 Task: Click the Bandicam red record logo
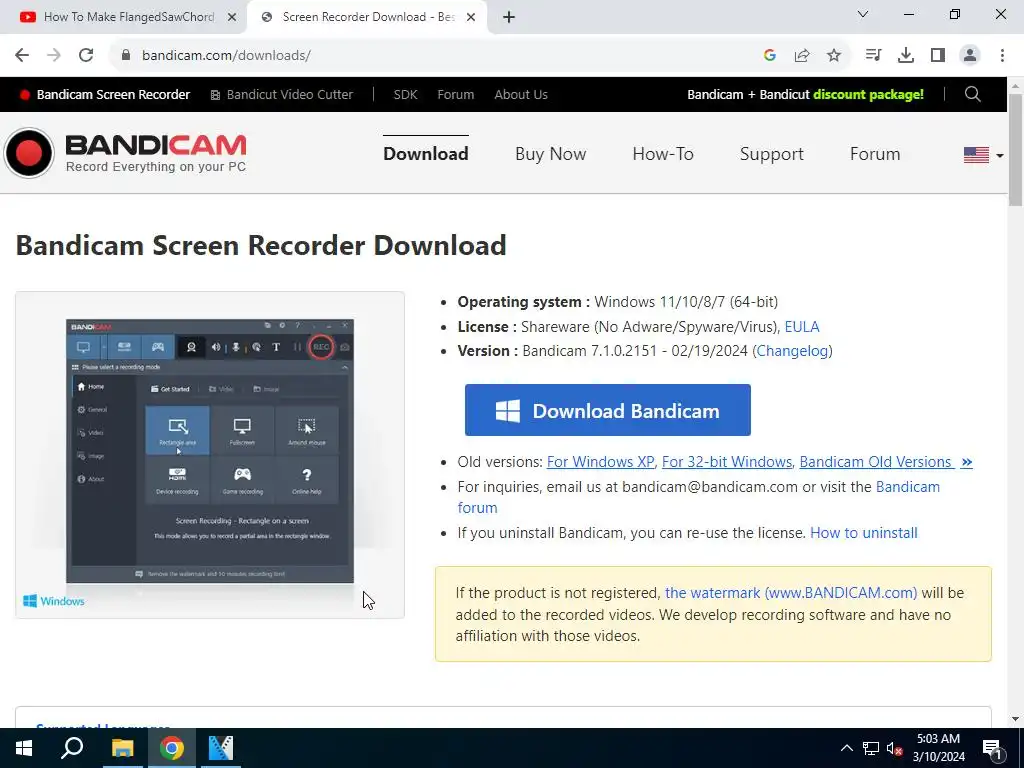[29, 153]
